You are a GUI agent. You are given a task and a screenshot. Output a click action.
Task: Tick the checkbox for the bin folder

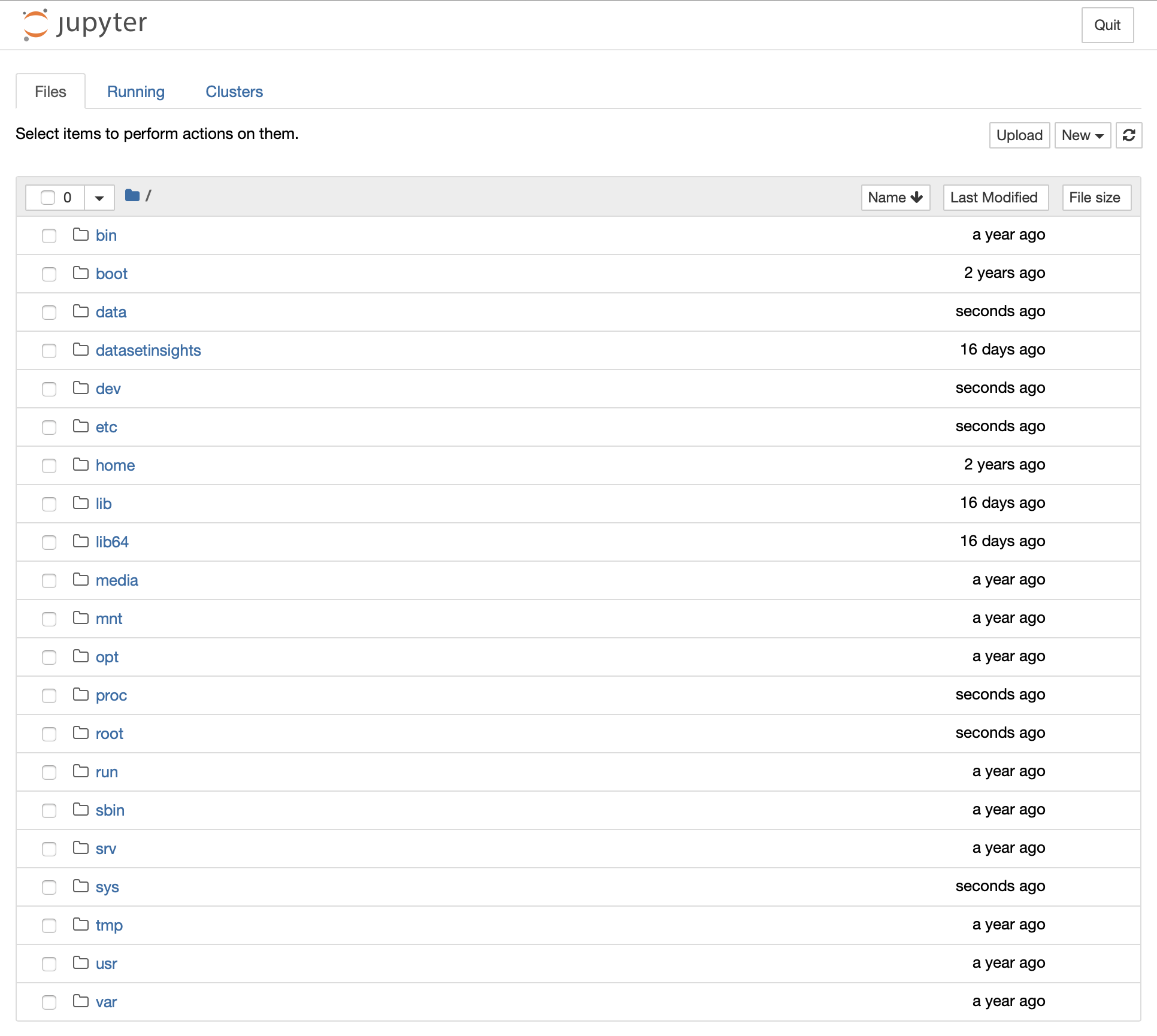click(x=49, y=235)
